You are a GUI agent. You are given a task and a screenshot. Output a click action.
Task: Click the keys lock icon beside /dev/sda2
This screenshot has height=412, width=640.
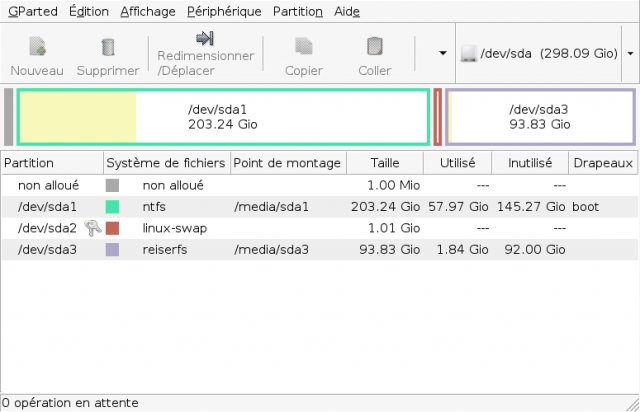(x=93, y=228)
